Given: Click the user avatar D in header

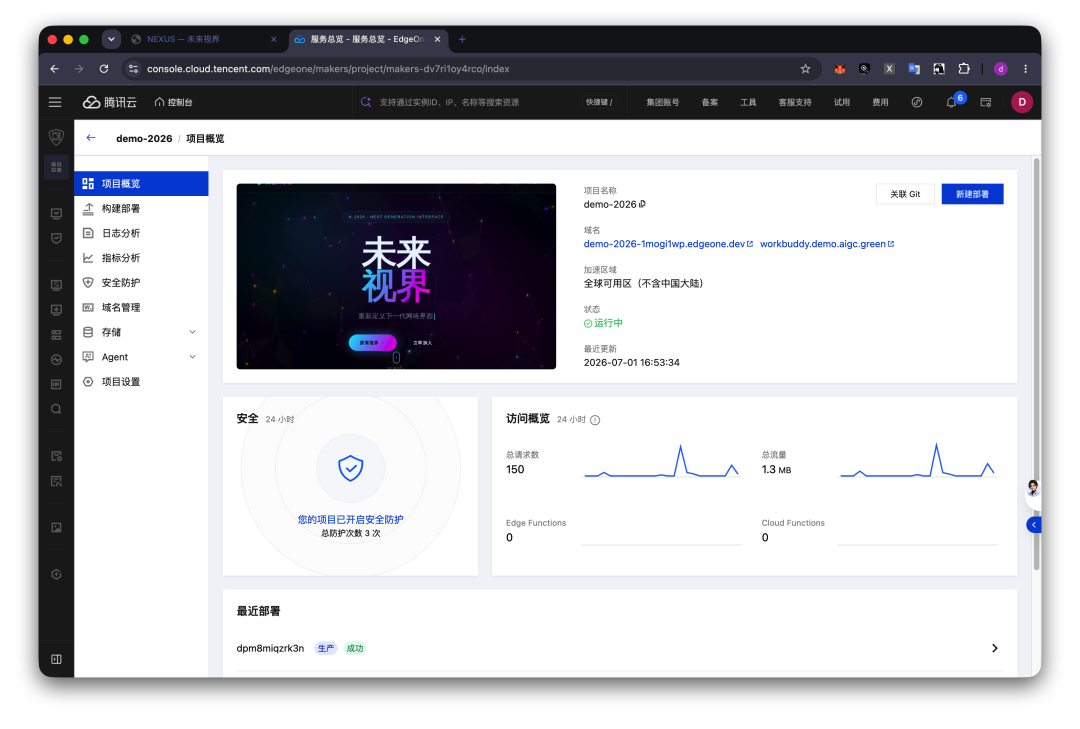Looking at the screenshot, I should pyautogui.click(x=1021, y=102).
